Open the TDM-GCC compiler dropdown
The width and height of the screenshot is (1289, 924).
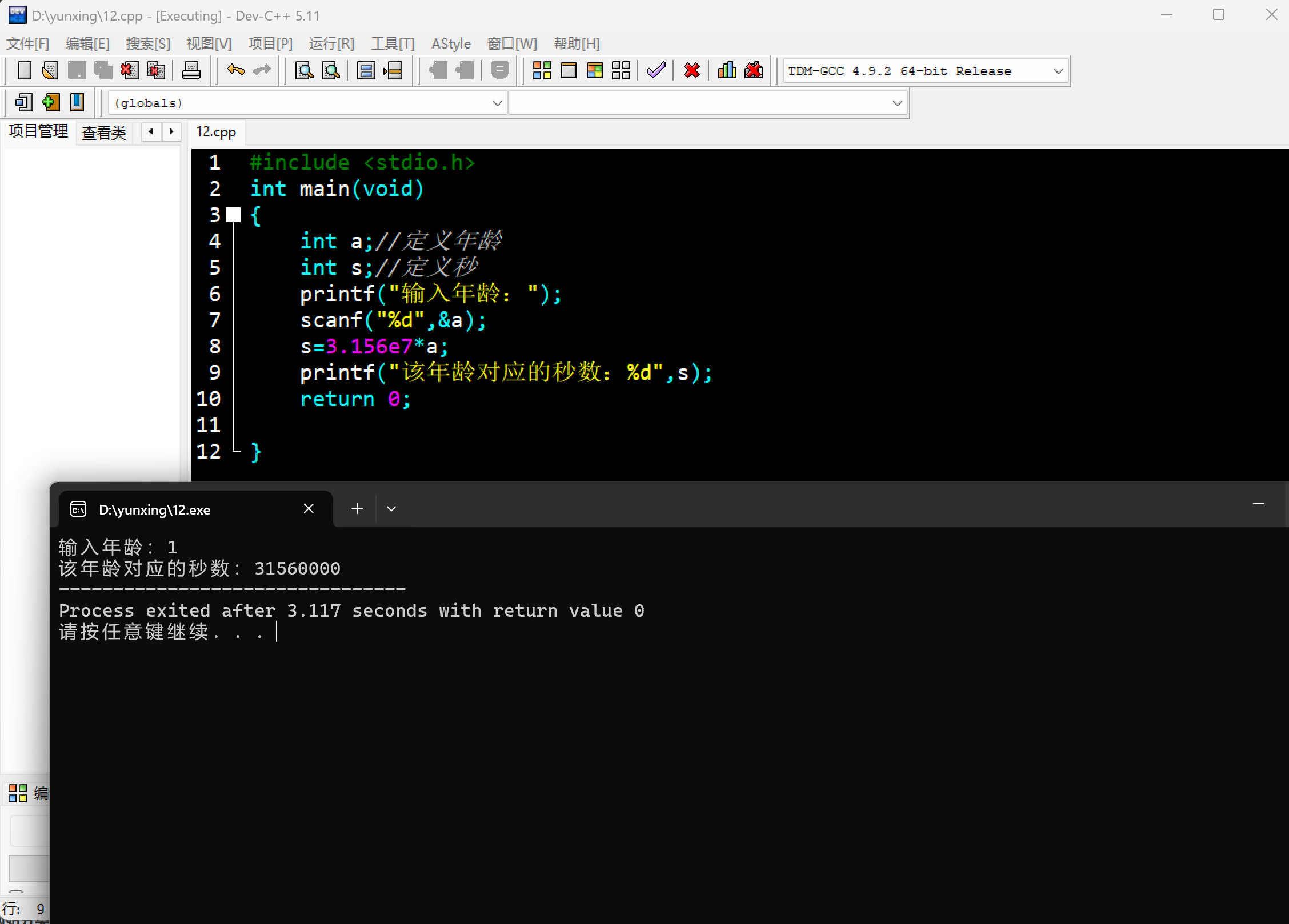point(1058,71)
